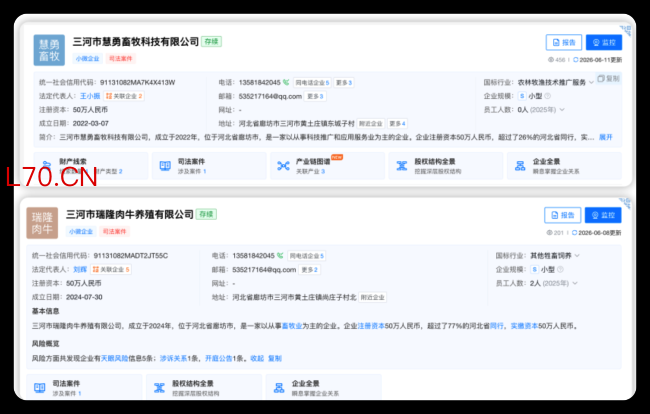Image resolution: width=650 pixels, height=414 pixels.
Task: Click info icon beside 小型 in 慧勇畜牧 card
Action: coord(548,96)
